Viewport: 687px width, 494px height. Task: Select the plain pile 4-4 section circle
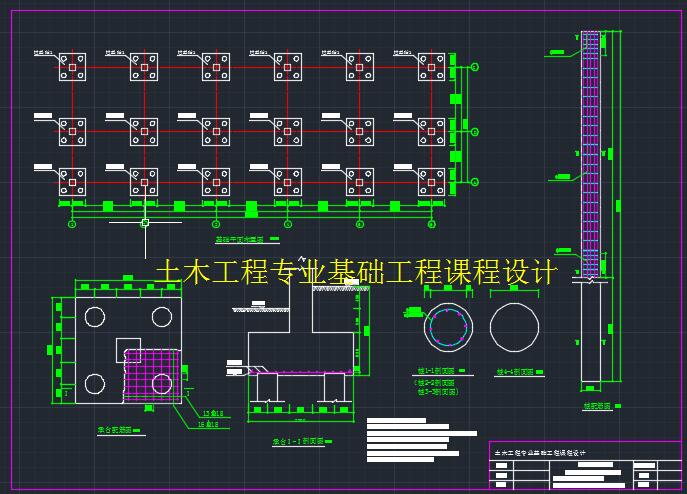click(514, 327)
